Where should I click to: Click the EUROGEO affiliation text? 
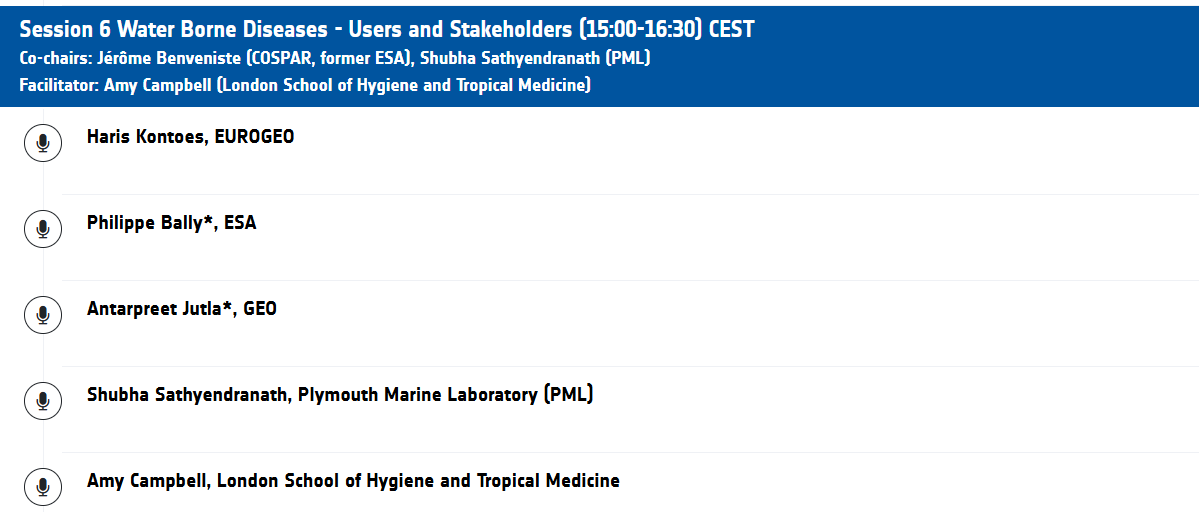(254, 137)
